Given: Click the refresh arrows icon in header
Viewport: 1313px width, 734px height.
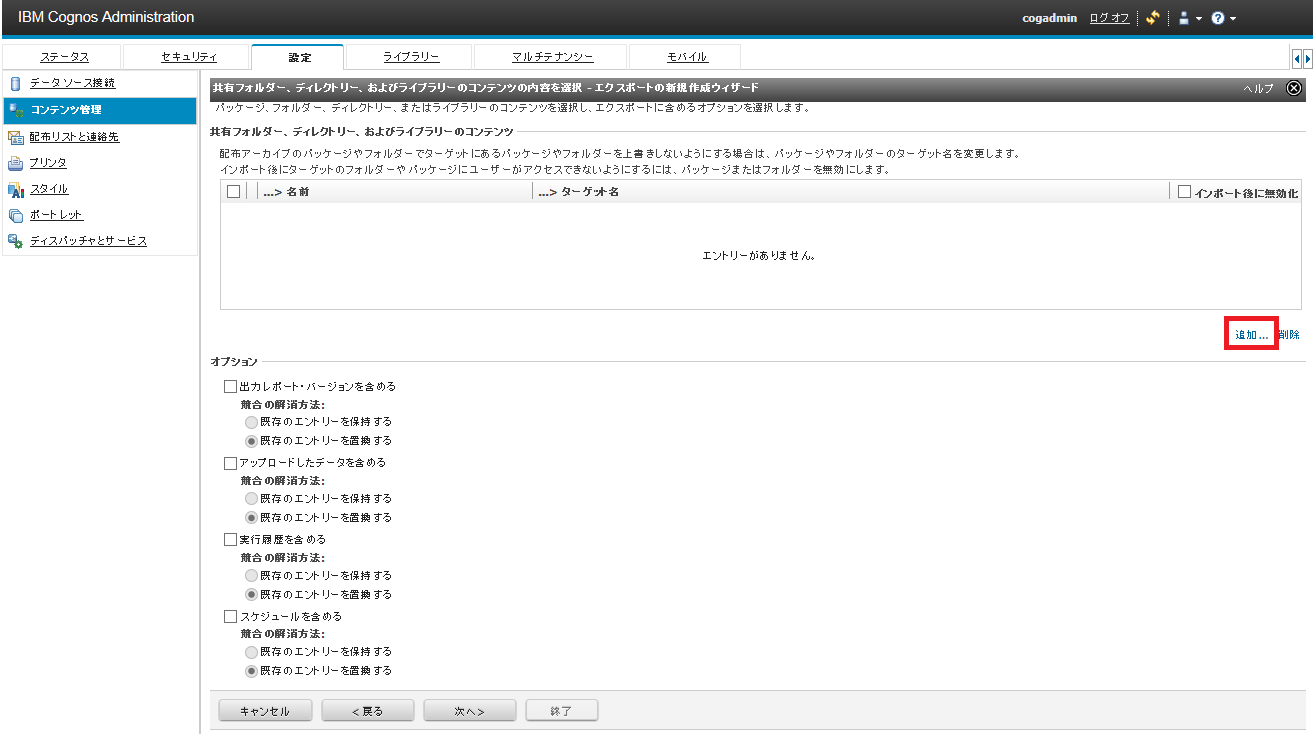Looking at the screenshot, I should point(1152,18).
